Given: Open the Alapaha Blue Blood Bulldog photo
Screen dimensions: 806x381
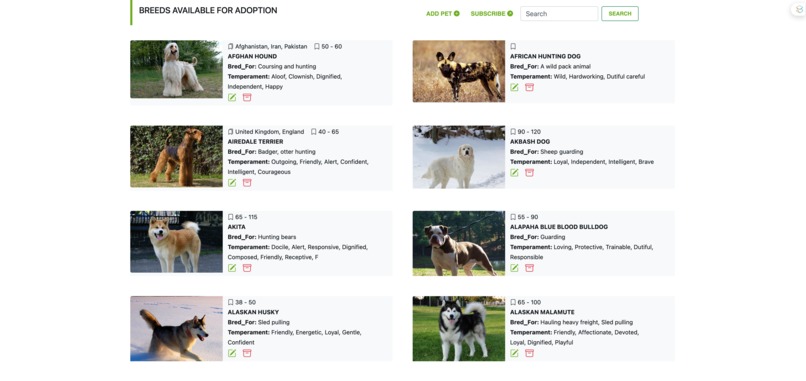Looking at the screenshot, I should pyautogui.click(x=459, y=243).
